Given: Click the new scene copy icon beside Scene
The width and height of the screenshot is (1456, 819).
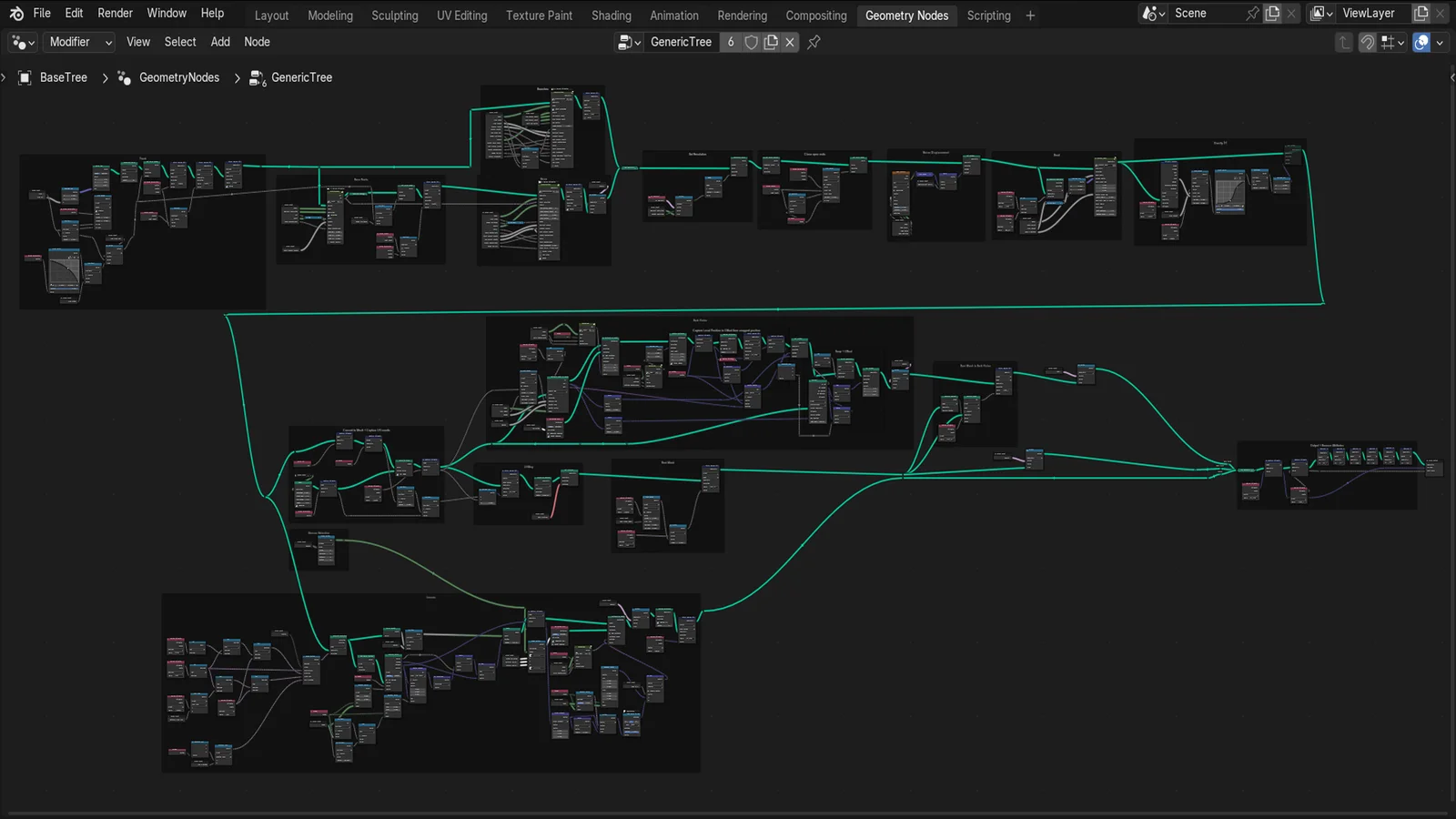Looking at the screenshot, I should (1272, 13).
